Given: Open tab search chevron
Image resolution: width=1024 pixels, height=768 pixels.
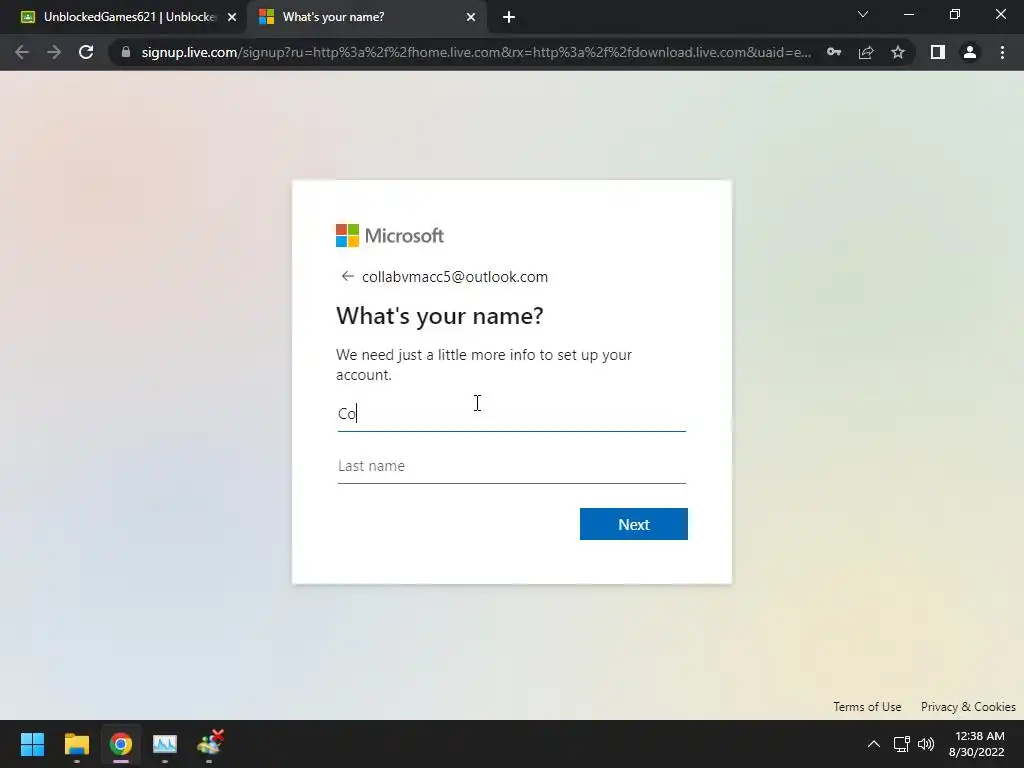Looking at the screenshot, I should (x=863, y=14).
